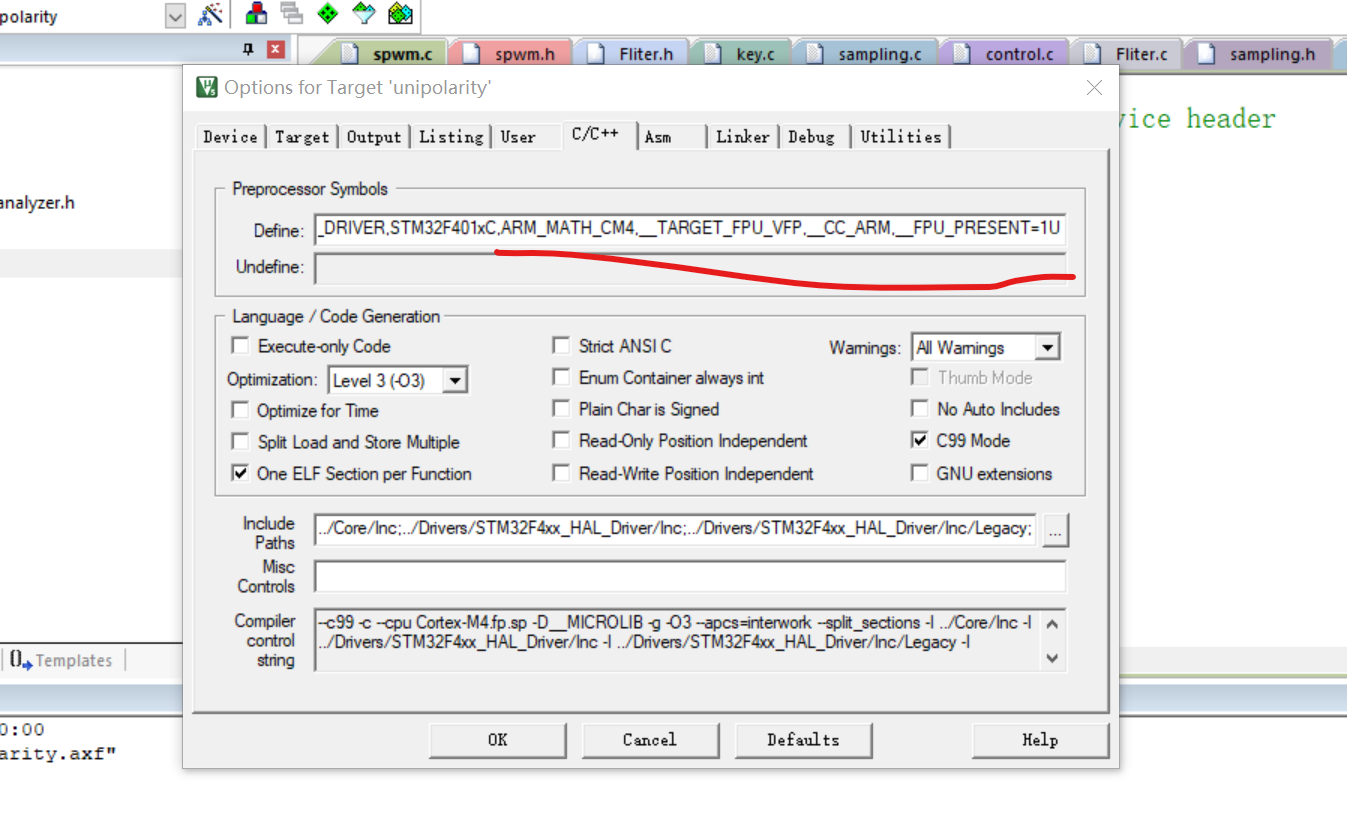Open the Optimization level dropdown
This screenshot has height=817, width=1347.
point(455,379)
